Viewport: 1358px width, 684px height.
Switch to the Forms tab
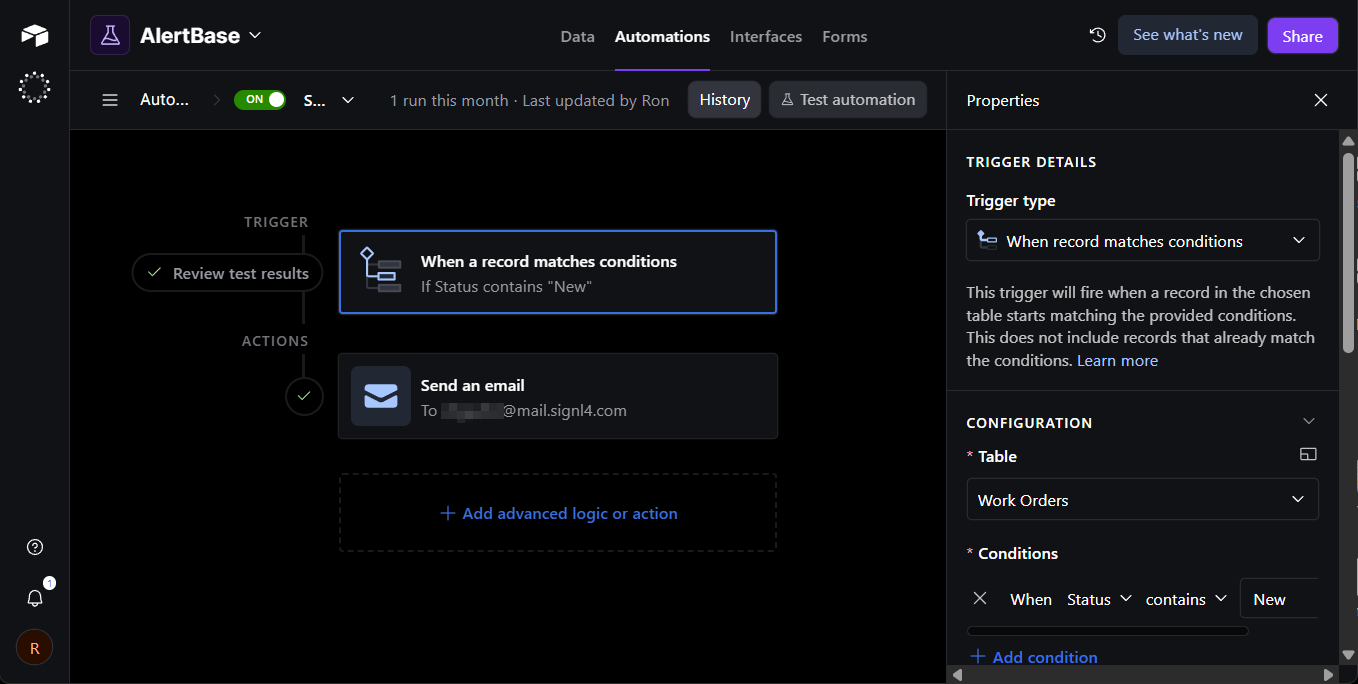coord(845,36)
